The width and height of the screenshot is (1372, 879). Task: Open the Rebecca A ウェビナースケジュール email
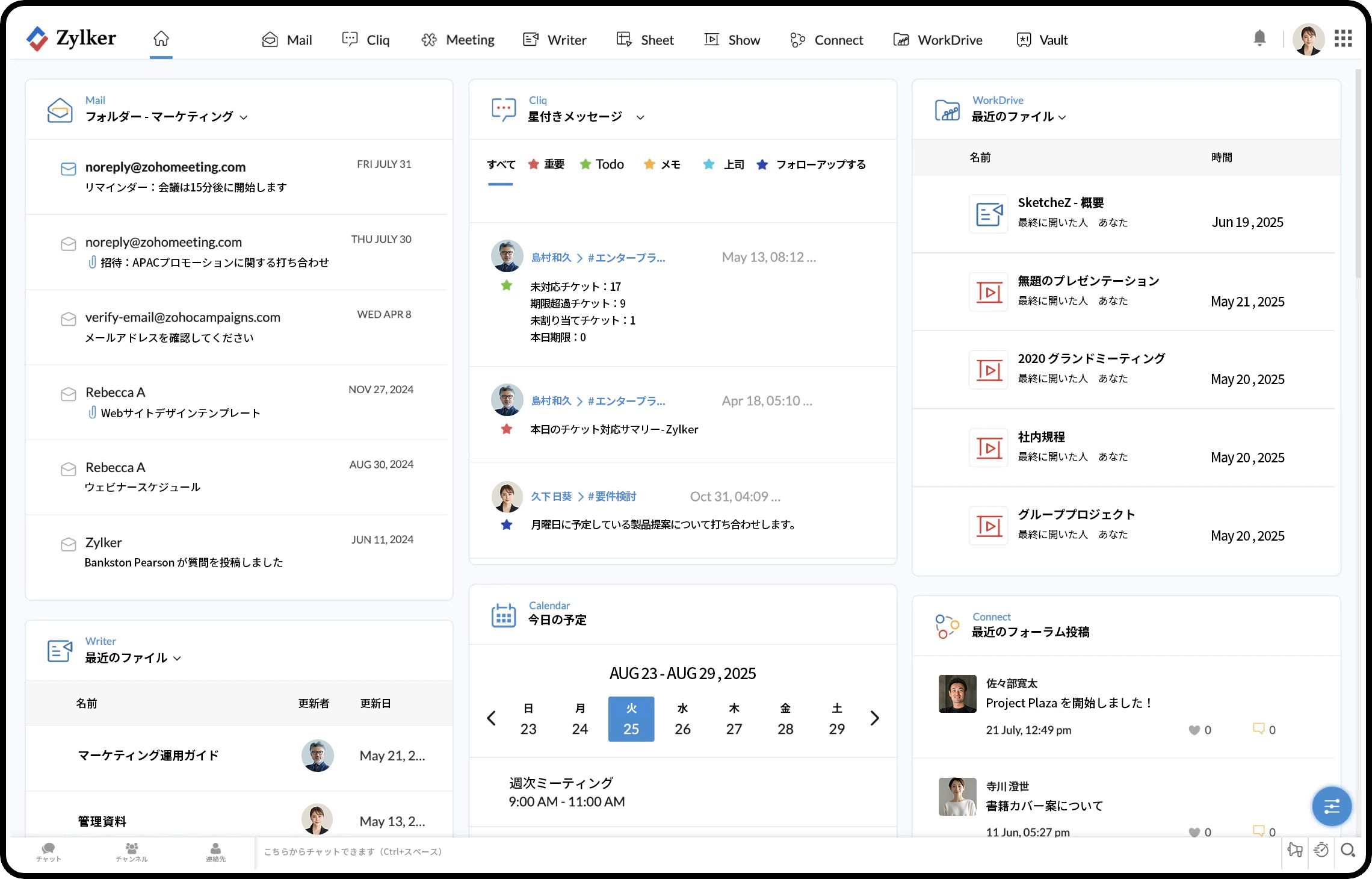point(236,477)
